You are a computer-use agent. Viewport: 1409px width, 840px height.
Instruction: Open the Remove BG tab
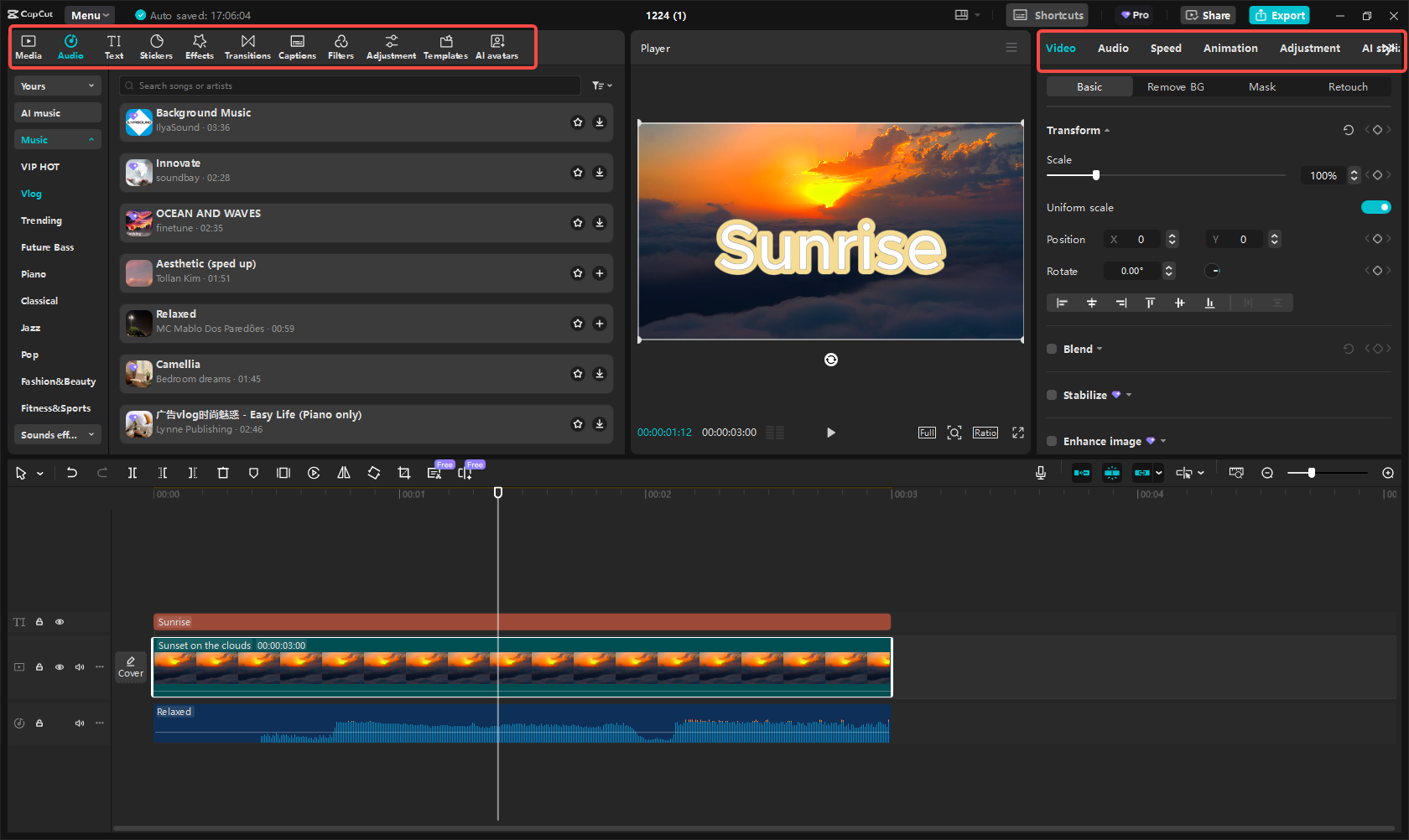point(1175,87)
